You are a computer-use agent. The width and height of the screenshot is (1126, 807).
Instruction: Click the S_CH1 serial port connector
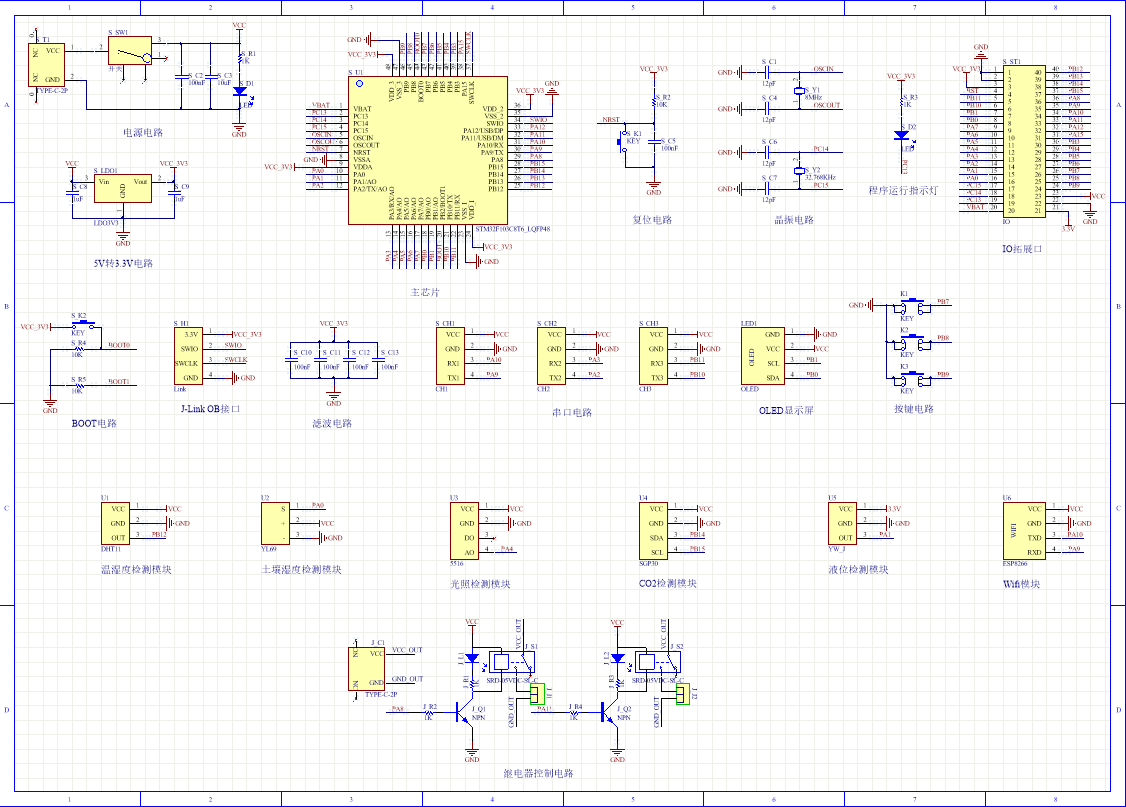tap(450, 356)
